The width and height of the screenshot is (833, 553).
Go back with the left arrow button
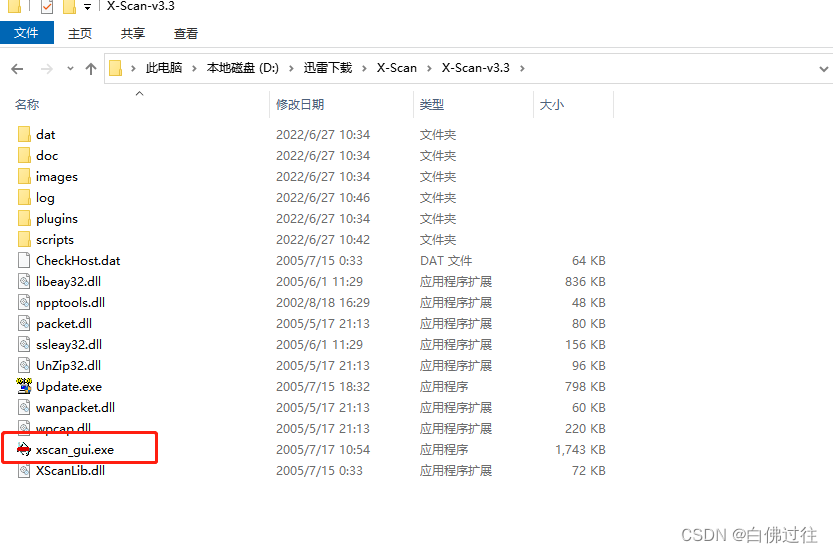coord(18,69)
